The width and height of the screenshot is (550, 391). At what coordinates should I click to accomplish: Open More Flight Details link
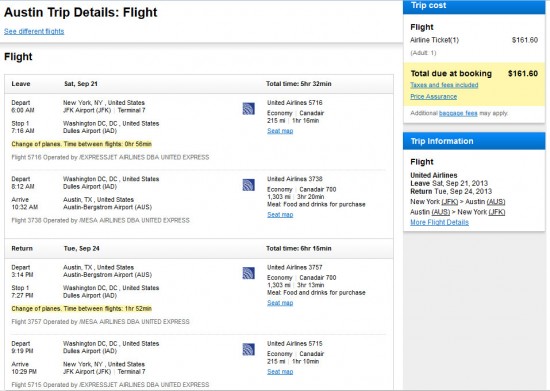click(x=440, y=222)
